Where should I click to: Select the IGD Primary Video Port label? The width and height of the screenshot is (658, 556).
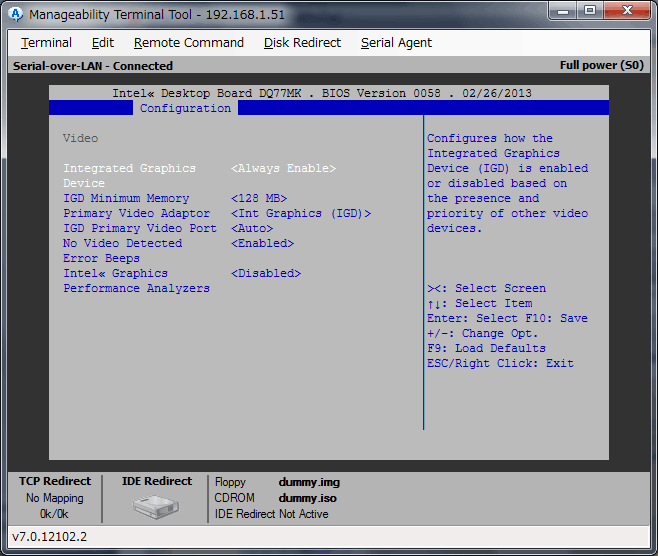coord(140,228)
